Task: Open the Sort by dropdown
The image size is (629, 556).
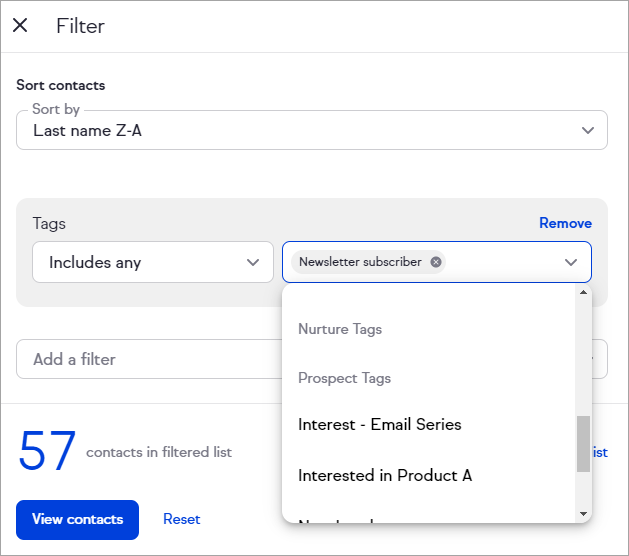Action: (312, 130)
